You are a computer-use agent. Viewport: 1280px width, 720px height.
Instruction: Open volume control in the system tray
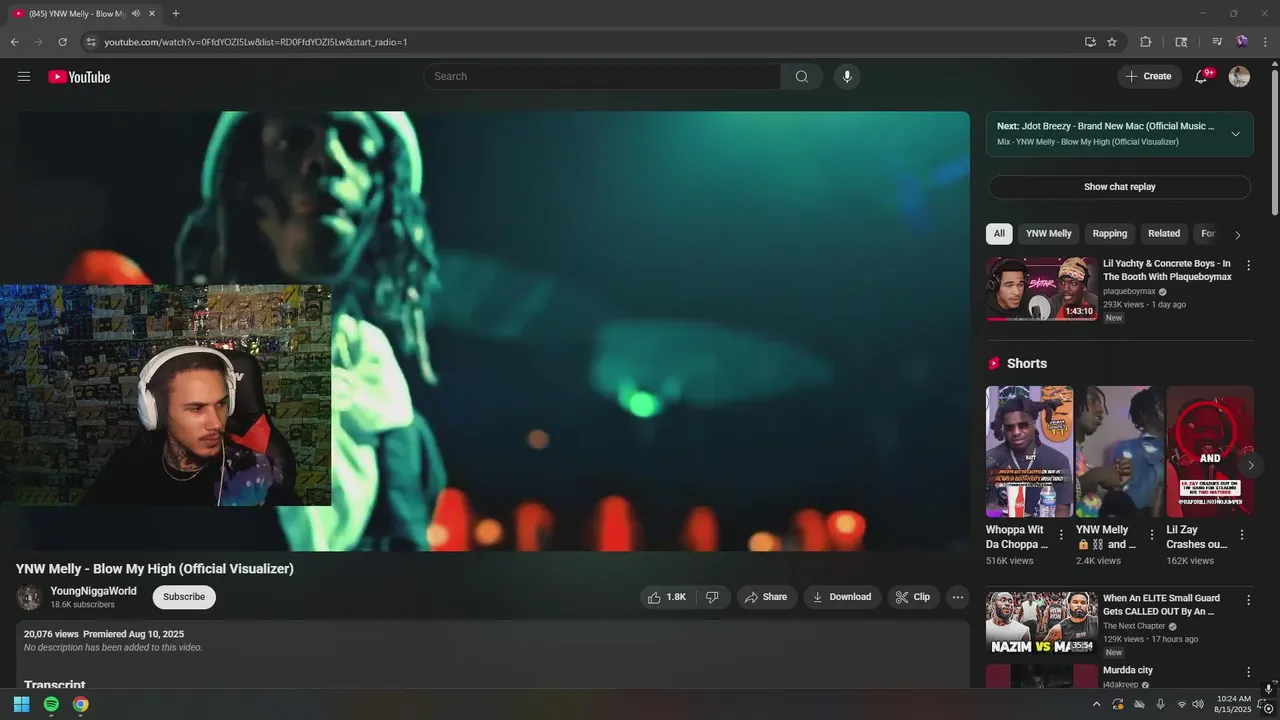point(1198,705)
